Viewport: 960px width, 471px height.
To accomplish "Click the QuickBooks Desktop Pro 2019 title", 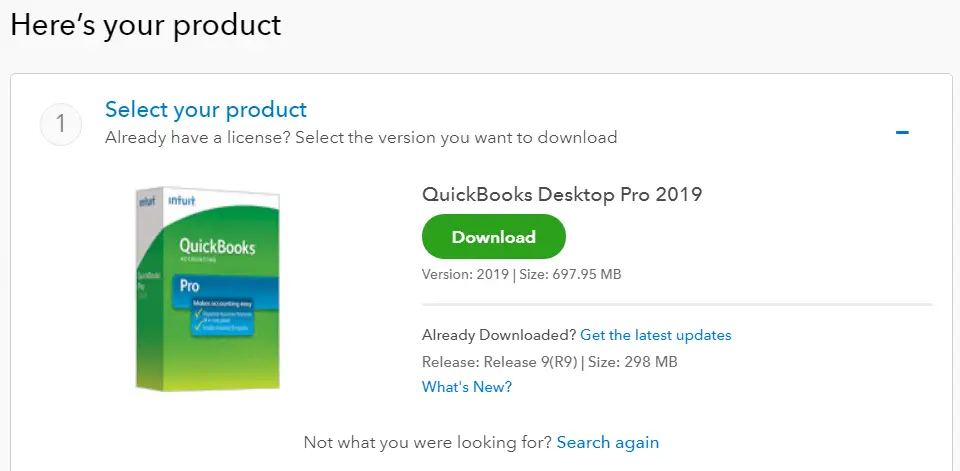I will [x=562, y=194].
